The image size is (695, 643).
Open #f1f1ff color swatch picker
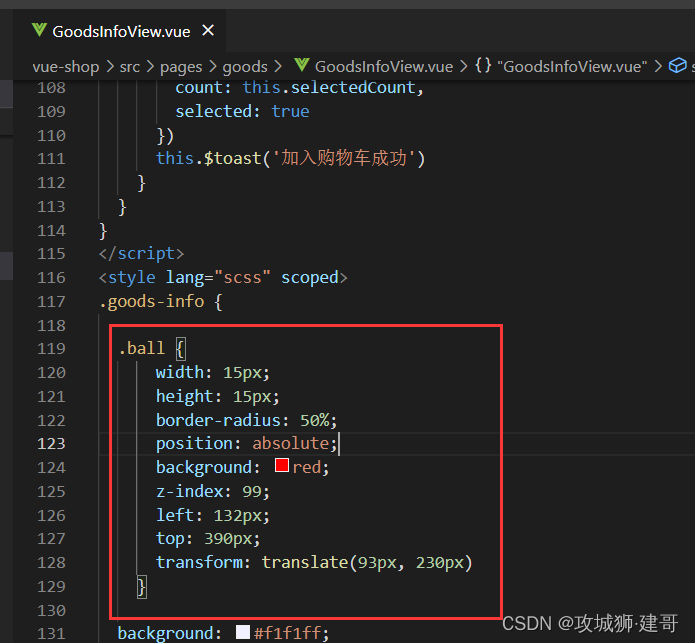coord(243,631)
